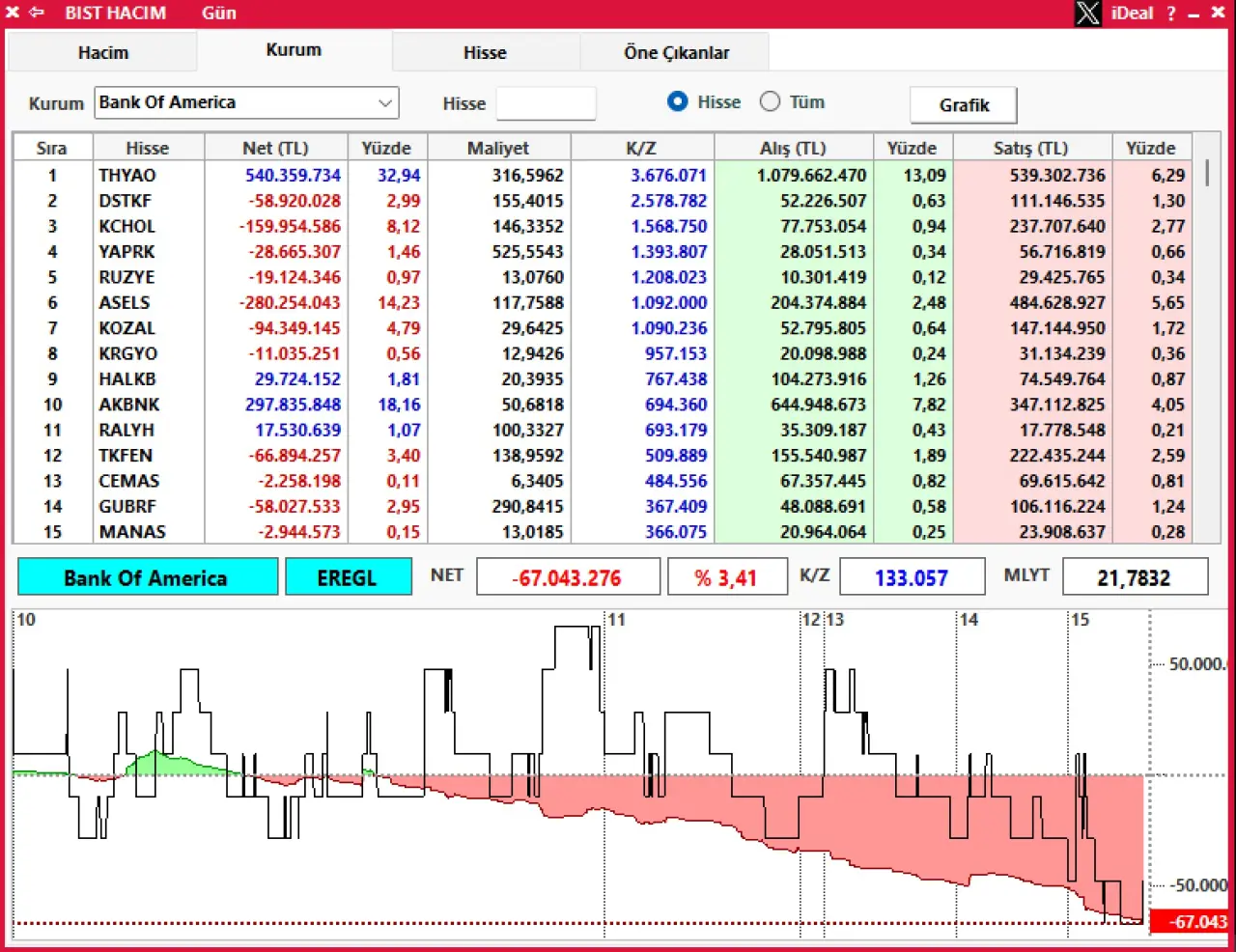Switch to the Kurum tab
The height and width of the screenshot is (952, 1236).
pyautogui.click(x=294, y=50)
